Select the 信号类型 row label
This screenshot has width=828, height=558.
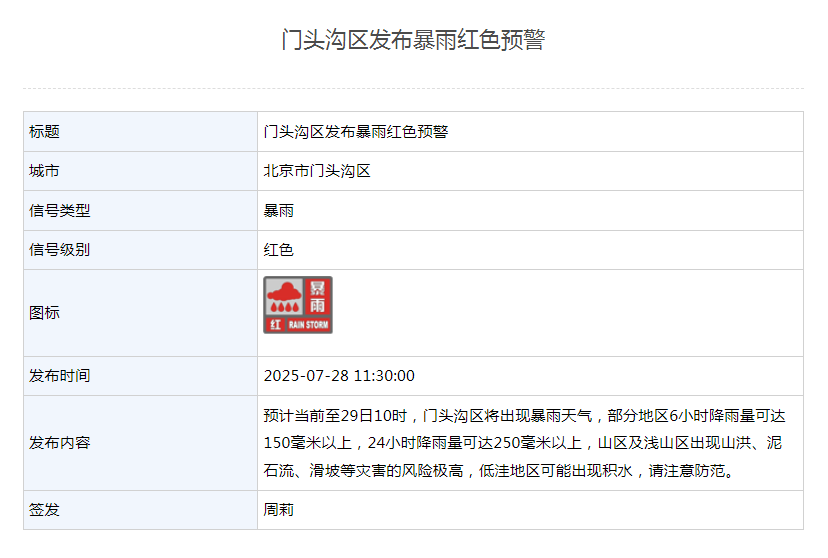pos(60,210)
